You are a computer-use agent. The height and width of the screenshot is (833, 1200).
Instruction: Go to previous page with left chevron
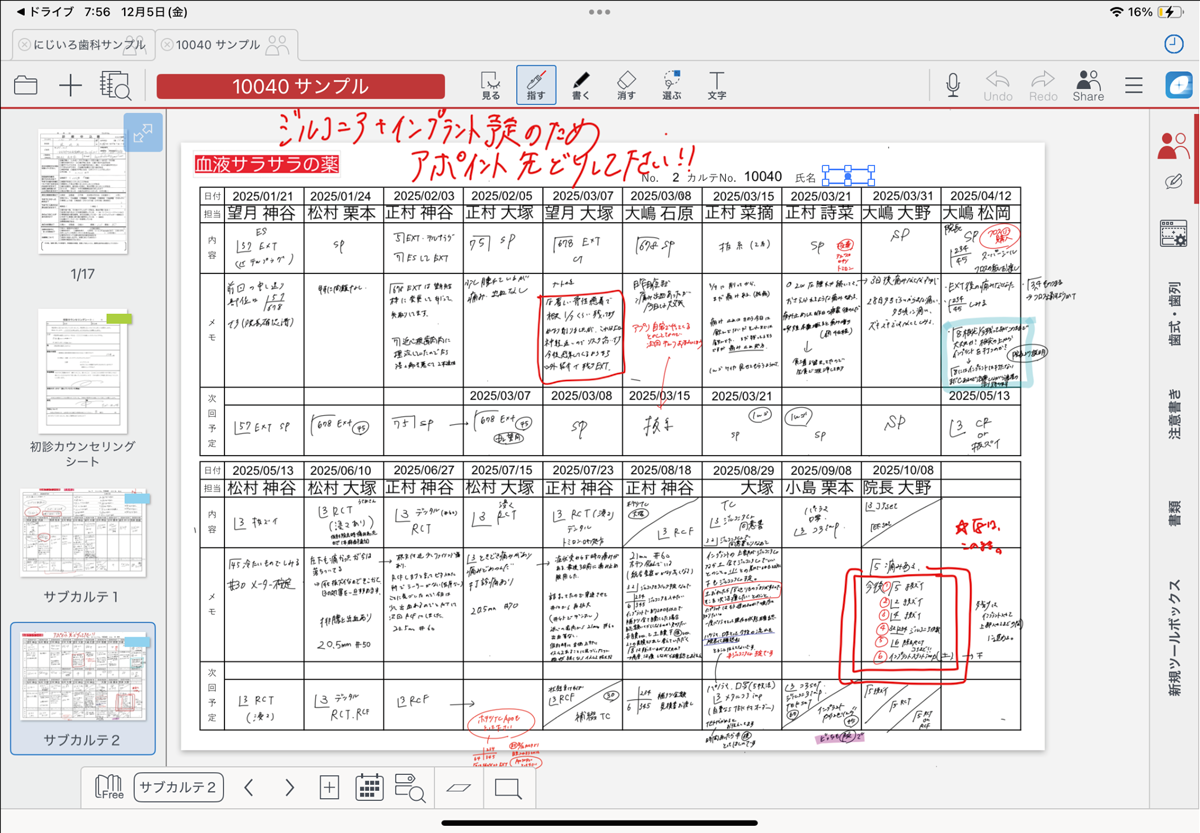click(250, 787)
